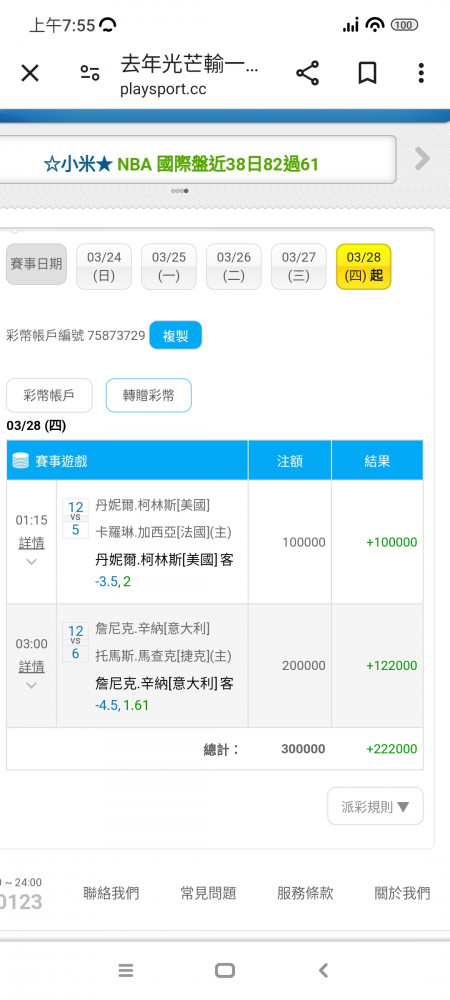The width and height of the screenshot is (450, 1000).
Task: Open 彩幣帳戶 account button
Action: (x=49, y=395)
